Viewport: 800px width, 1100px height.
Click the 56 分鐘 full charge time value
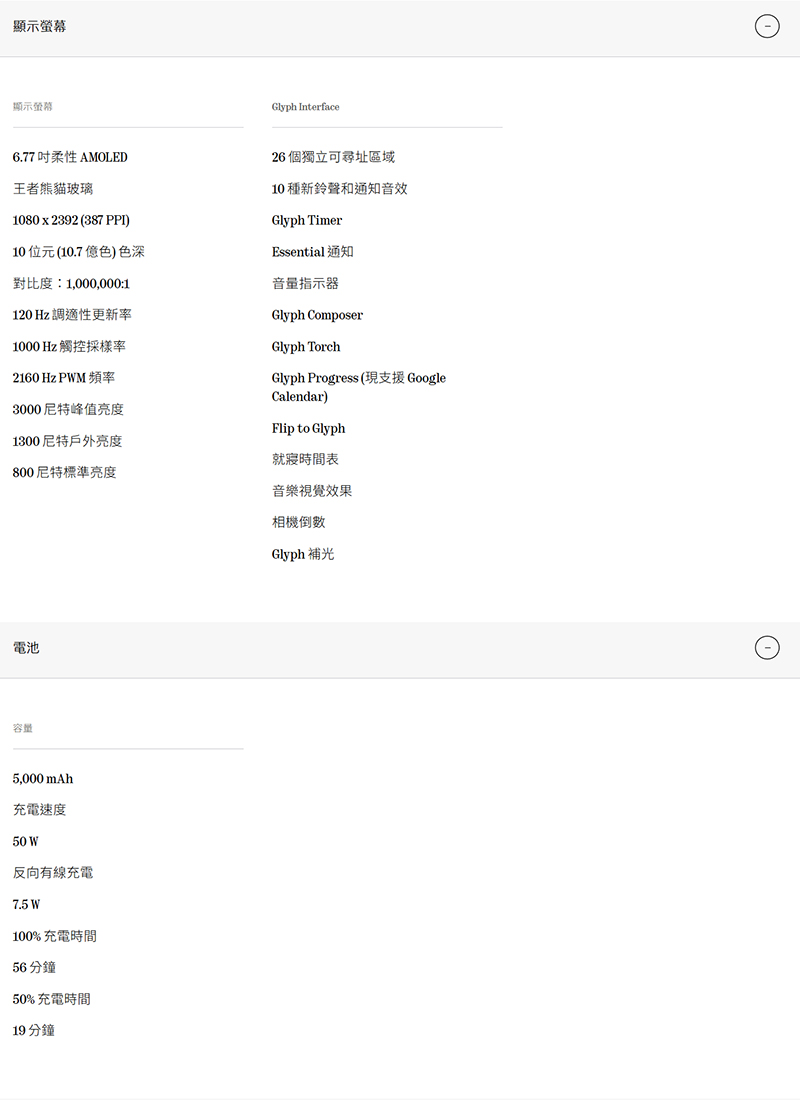click(x=33, y=967)
